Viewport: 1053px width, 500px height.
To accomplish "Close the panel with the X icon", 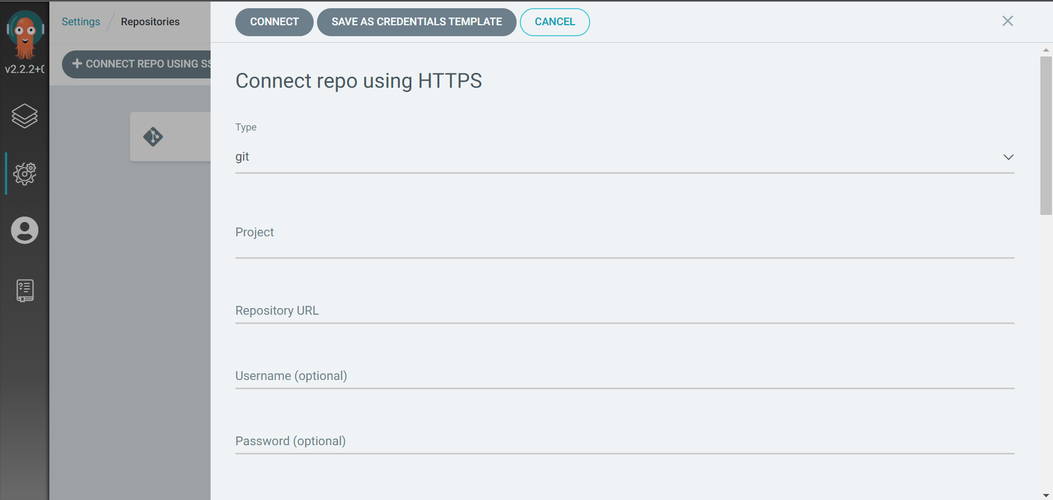I will (x=1007, y=21).
